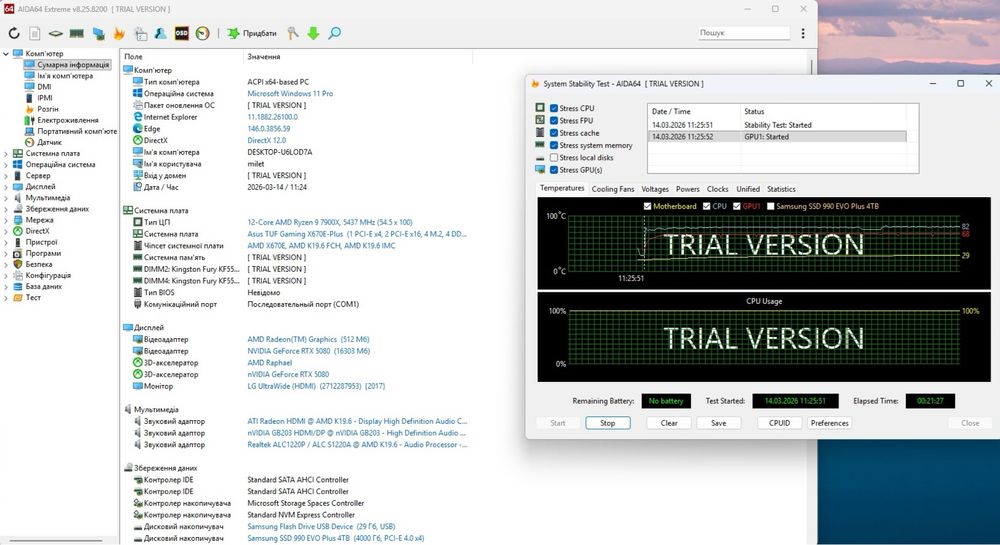Expand the Дисплей tree node

coord(6,187)
